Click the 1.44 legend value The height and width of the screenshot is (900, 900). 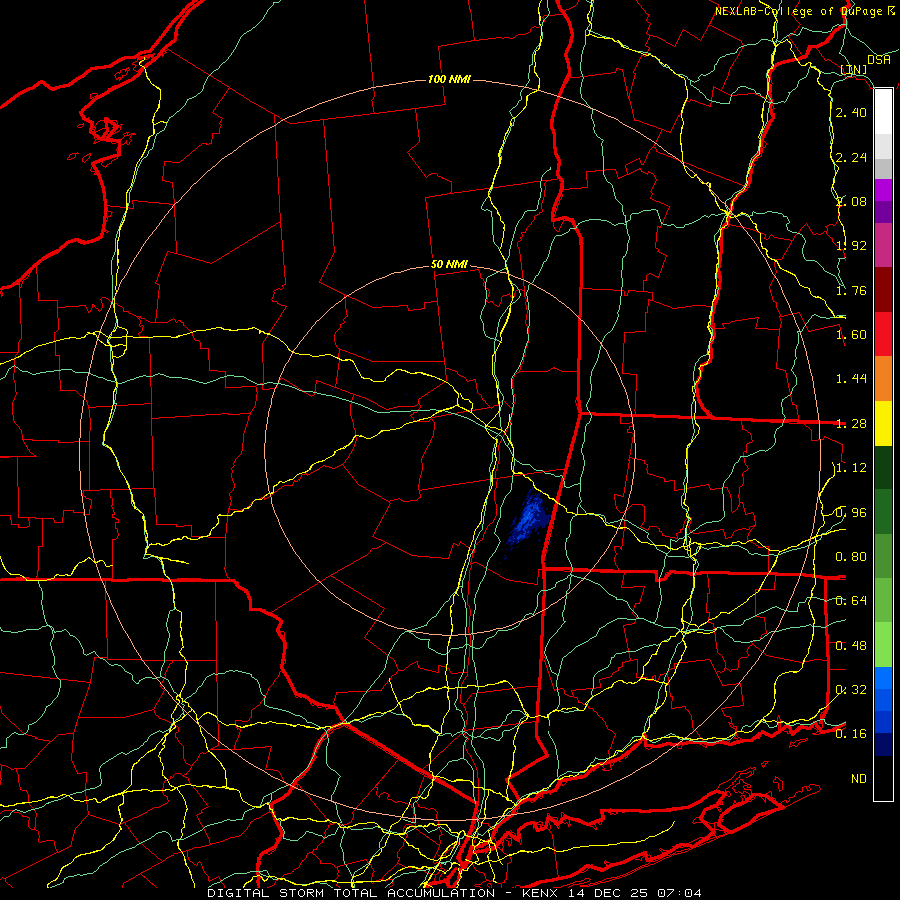(851, 379)
